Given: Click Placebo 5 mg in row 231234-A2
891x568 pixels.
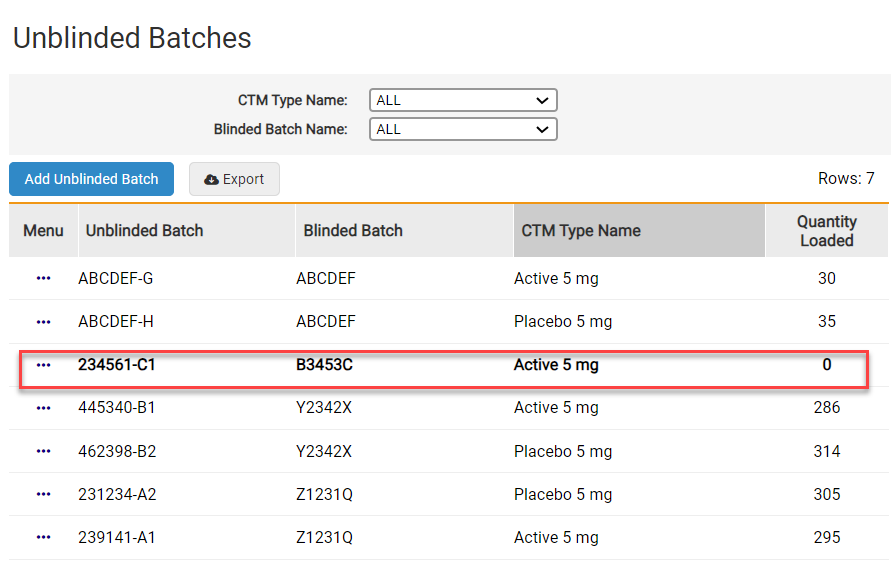Looking at the screenshot, I should [x=563, y=494].
